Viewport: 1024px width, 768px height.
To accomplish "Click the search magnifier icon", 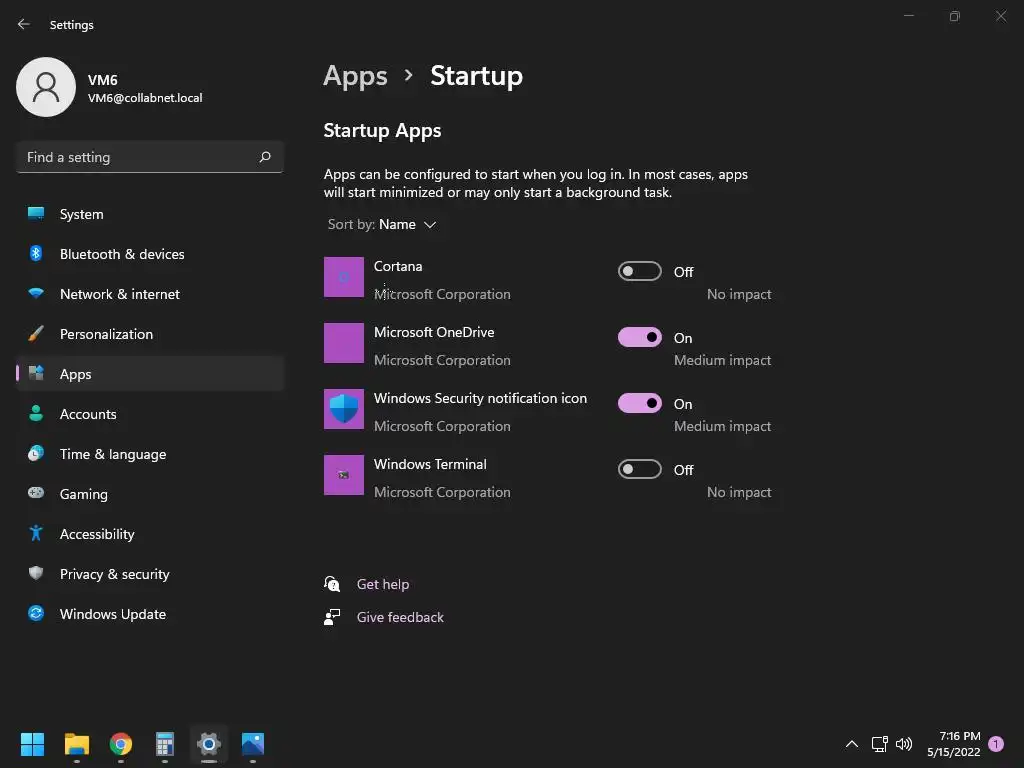I will [x=265, y=157].
